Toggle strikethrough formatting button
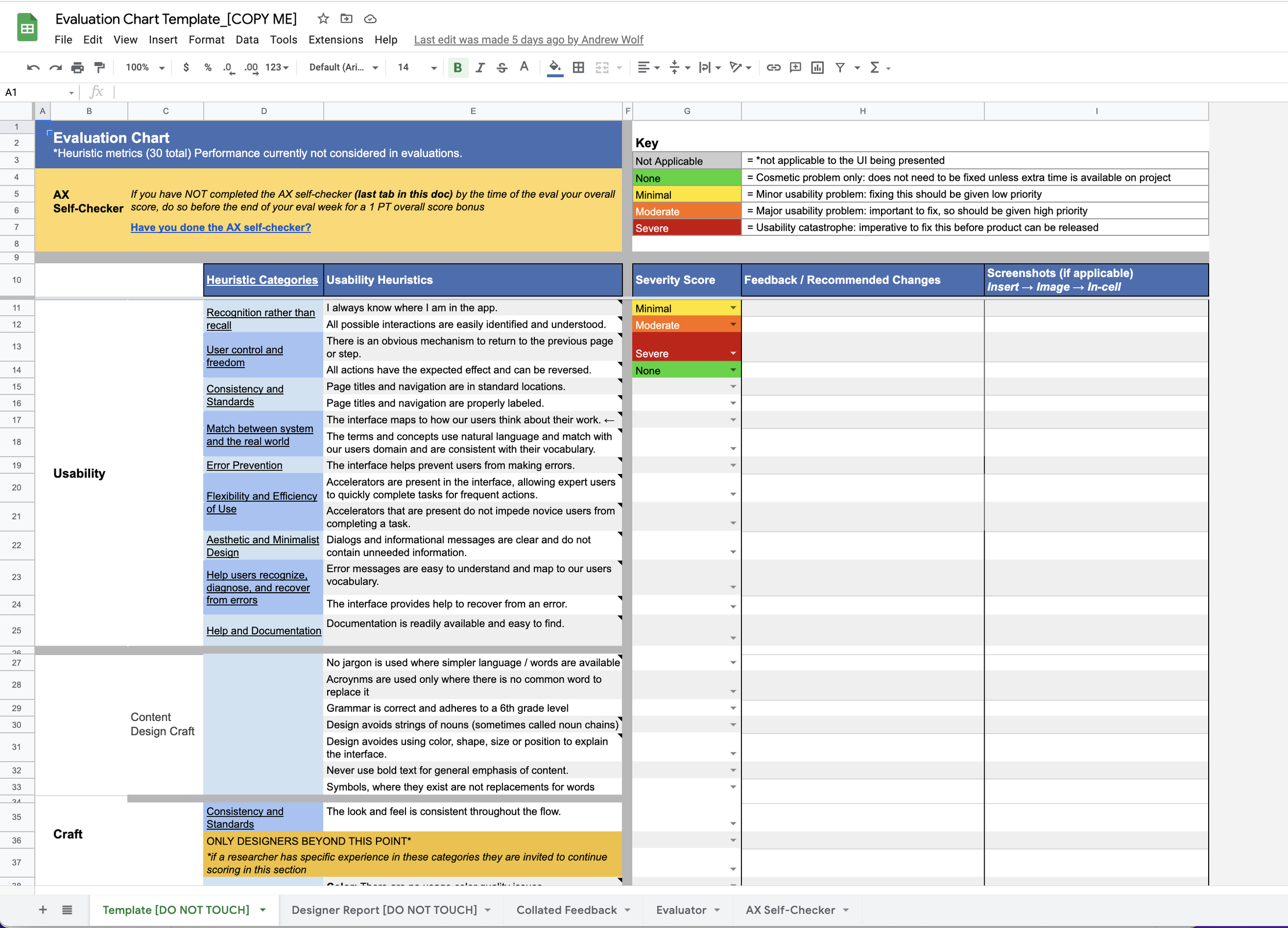1288x928 pixels. 501,67
